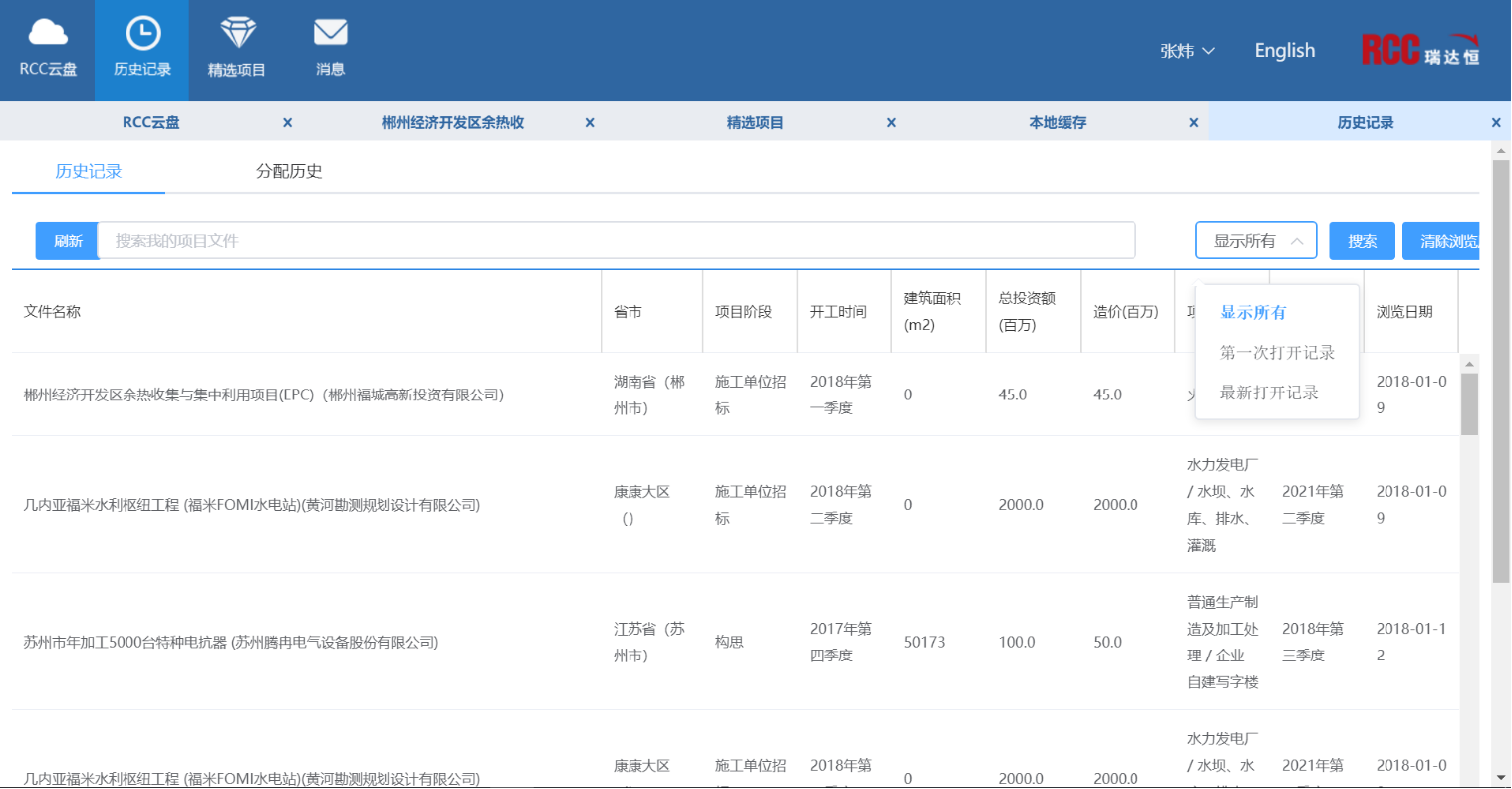The width and height of the screenshot is (1512, 789).
Task: Switch to the 本地缓存 page tab
Action: [1058, 122]
